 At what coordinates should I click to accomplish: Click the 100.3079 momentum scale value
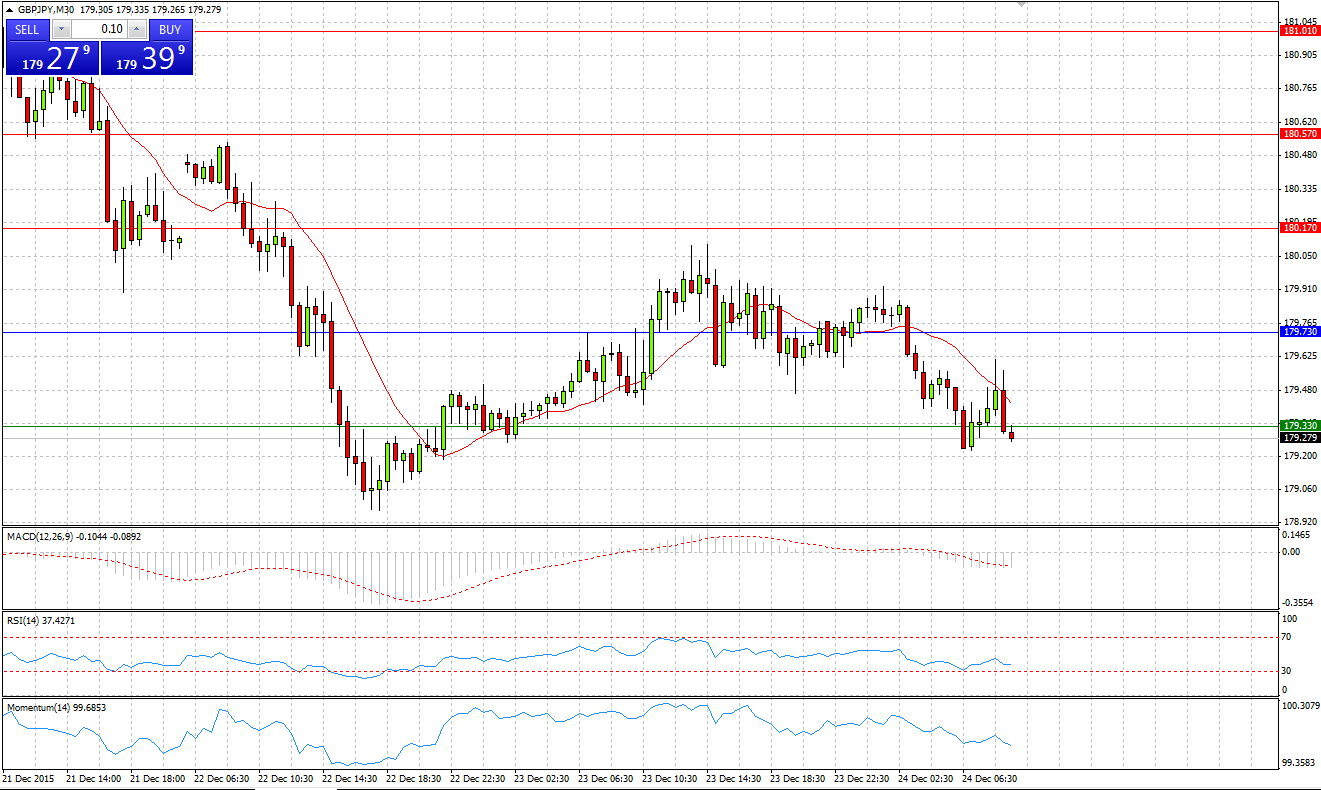click(1300, 707)
